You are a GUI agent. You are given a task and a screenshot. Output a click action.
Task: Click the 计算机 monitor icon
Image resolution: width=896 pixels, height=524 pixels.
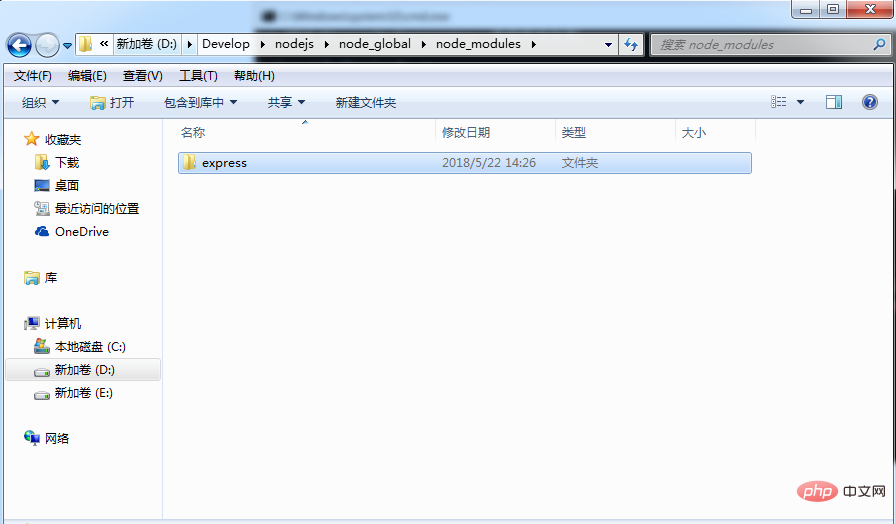click(32, 323)
